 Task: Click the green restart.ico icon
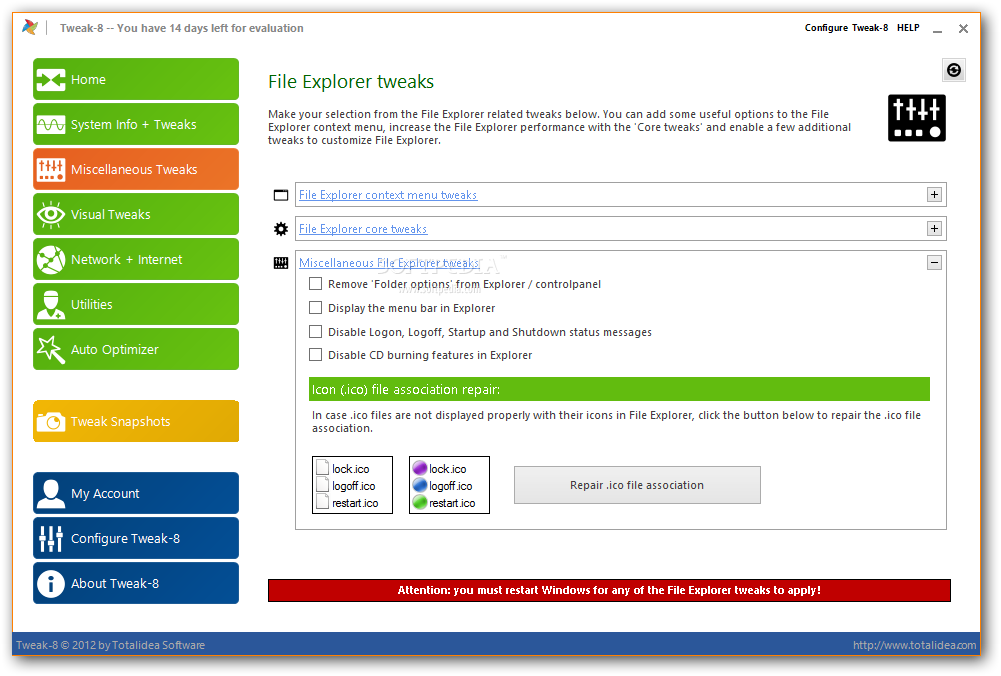419,502
